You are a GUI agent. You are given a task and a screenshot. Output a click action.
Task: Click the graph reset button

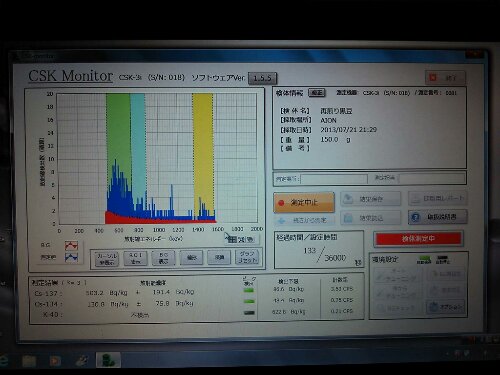(x=247, y=257)
